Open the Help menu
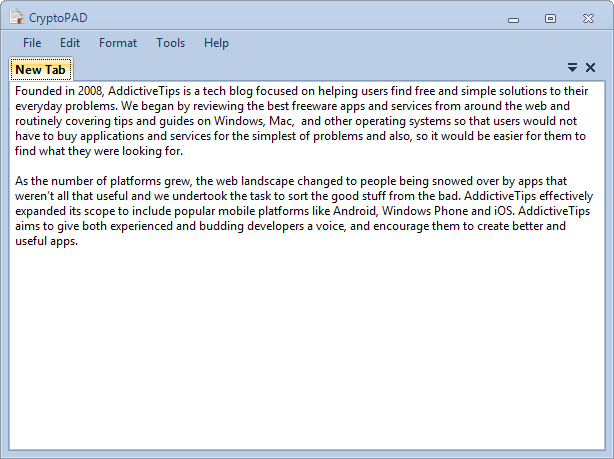Viewport: 614px width, 459px height. 216,43
